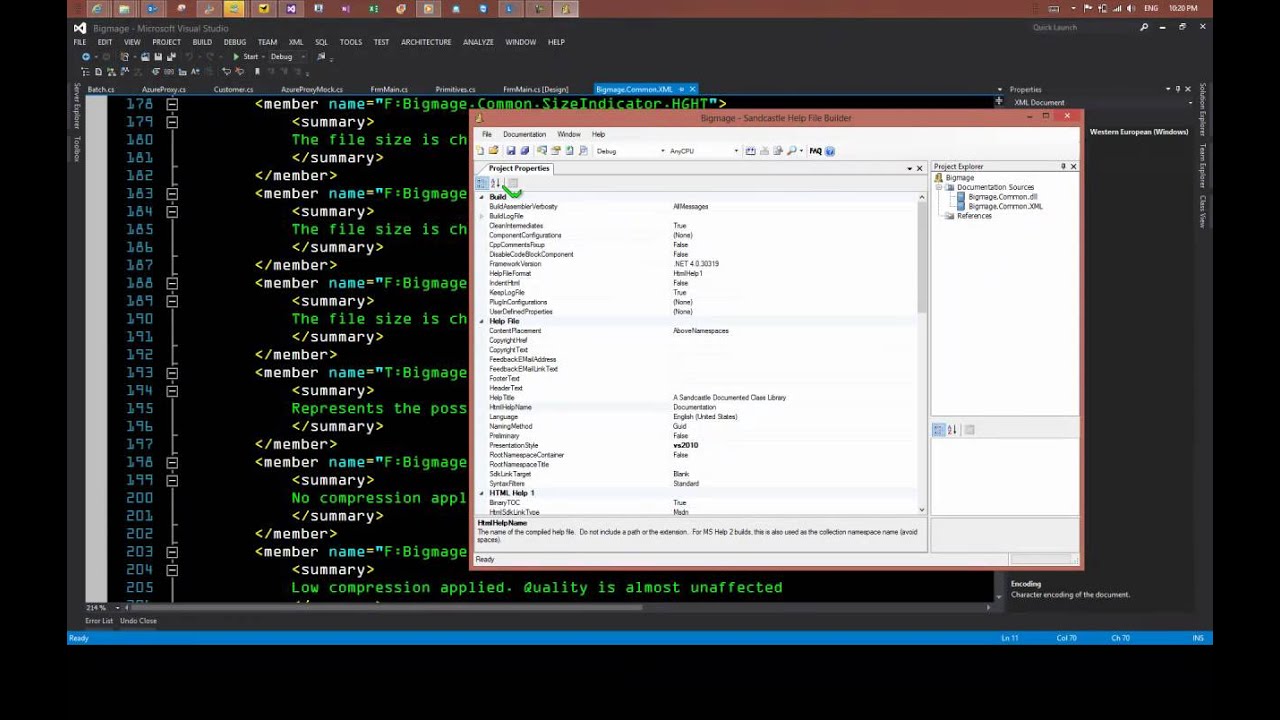Click Navigate Backward icon in Visual Studio toolbar
The height and width of the screenshot is (720, 1280).
(x=85, y=56)
